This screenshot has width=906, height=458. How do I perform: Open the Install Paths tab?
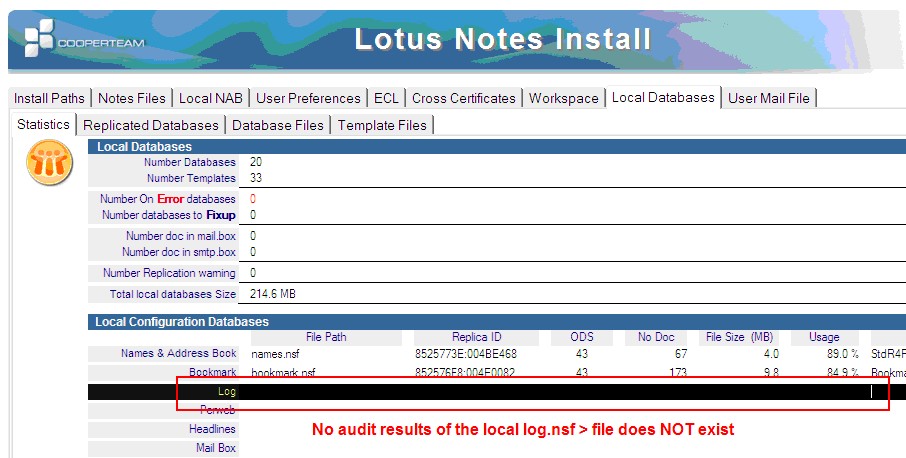[x=49, y=98]
